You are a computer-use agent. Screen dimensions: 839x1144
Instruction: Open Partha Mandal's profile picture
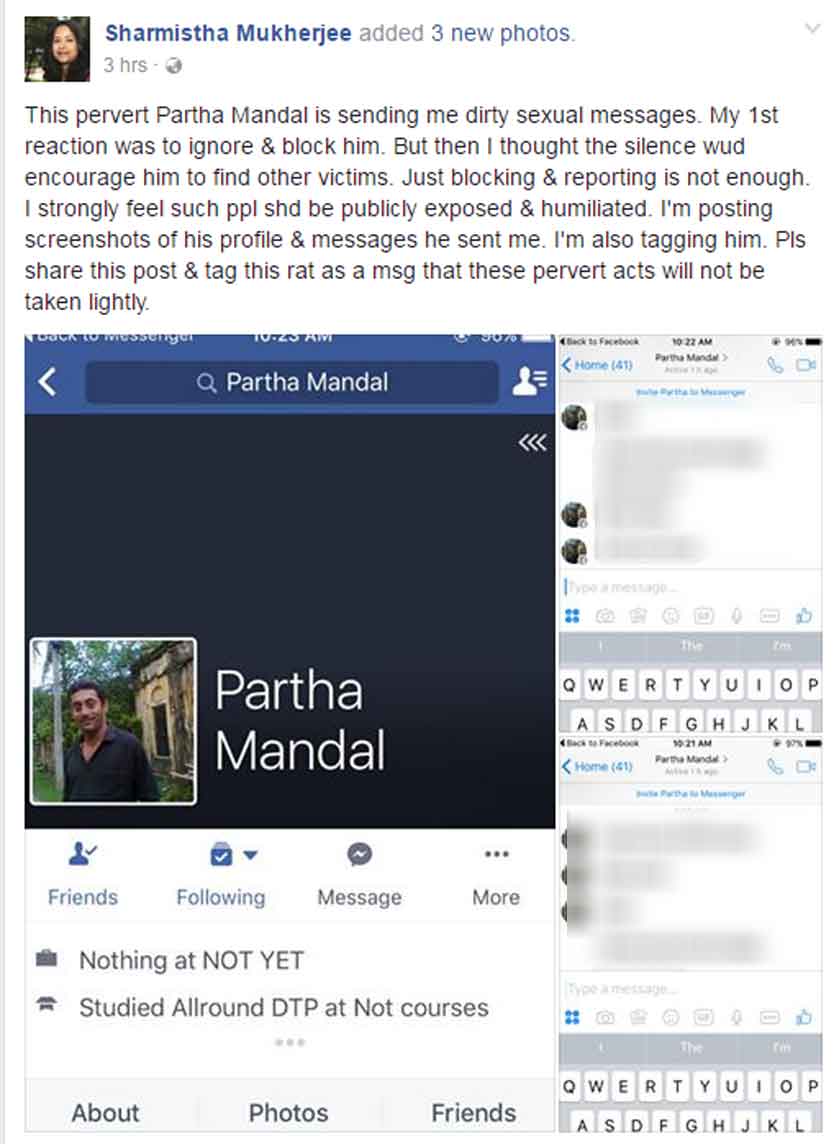pos(113,722)
